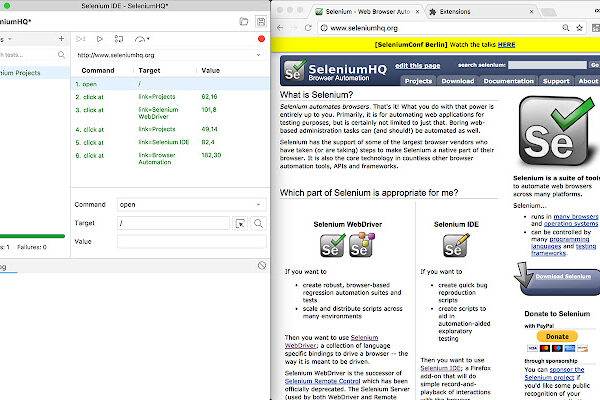600x400 pixels.
Task: Select row 6 link=Browser Automation
Action: click(170, 159)
